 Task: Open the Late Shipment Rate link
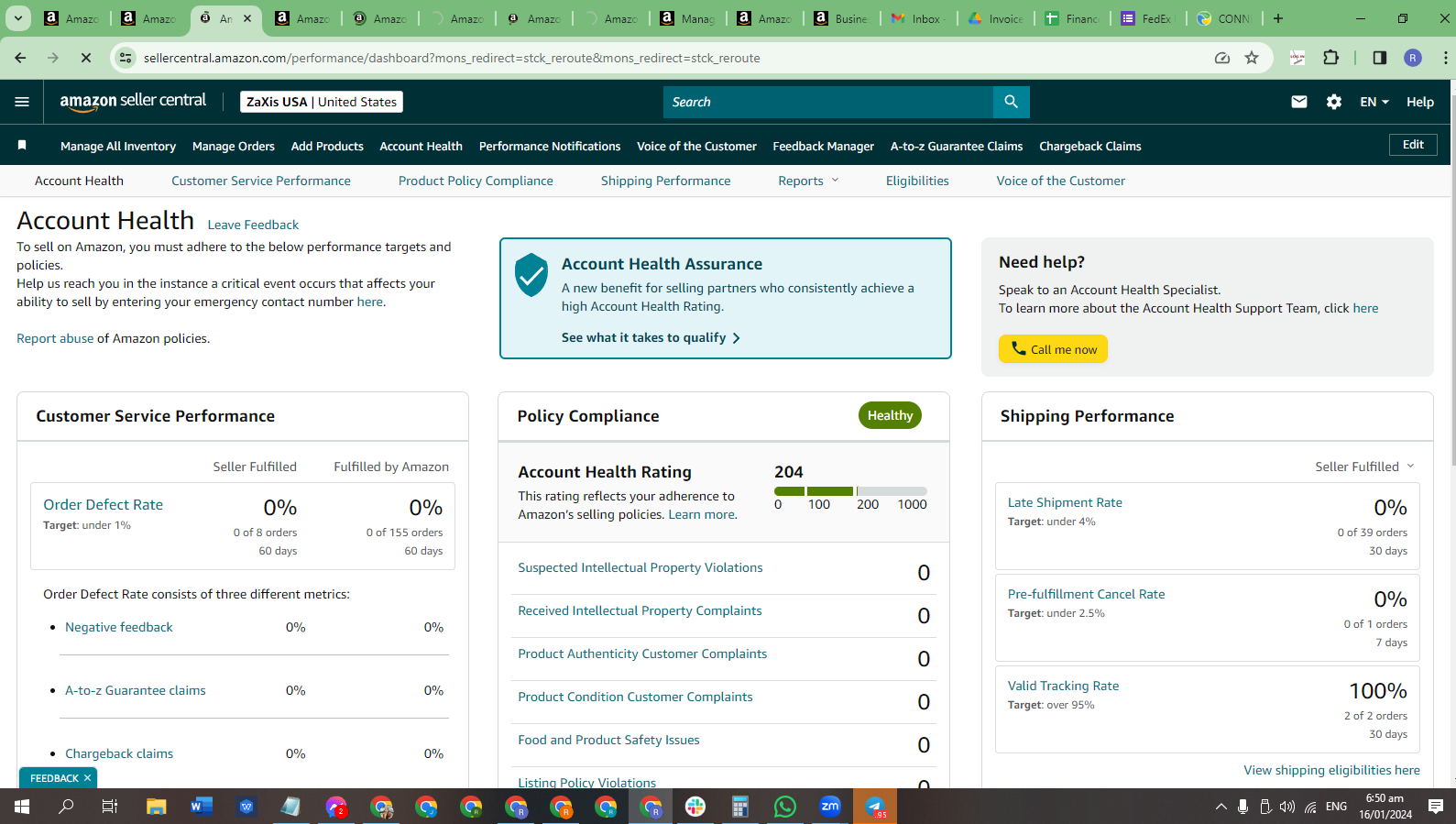coord(1065,502)
